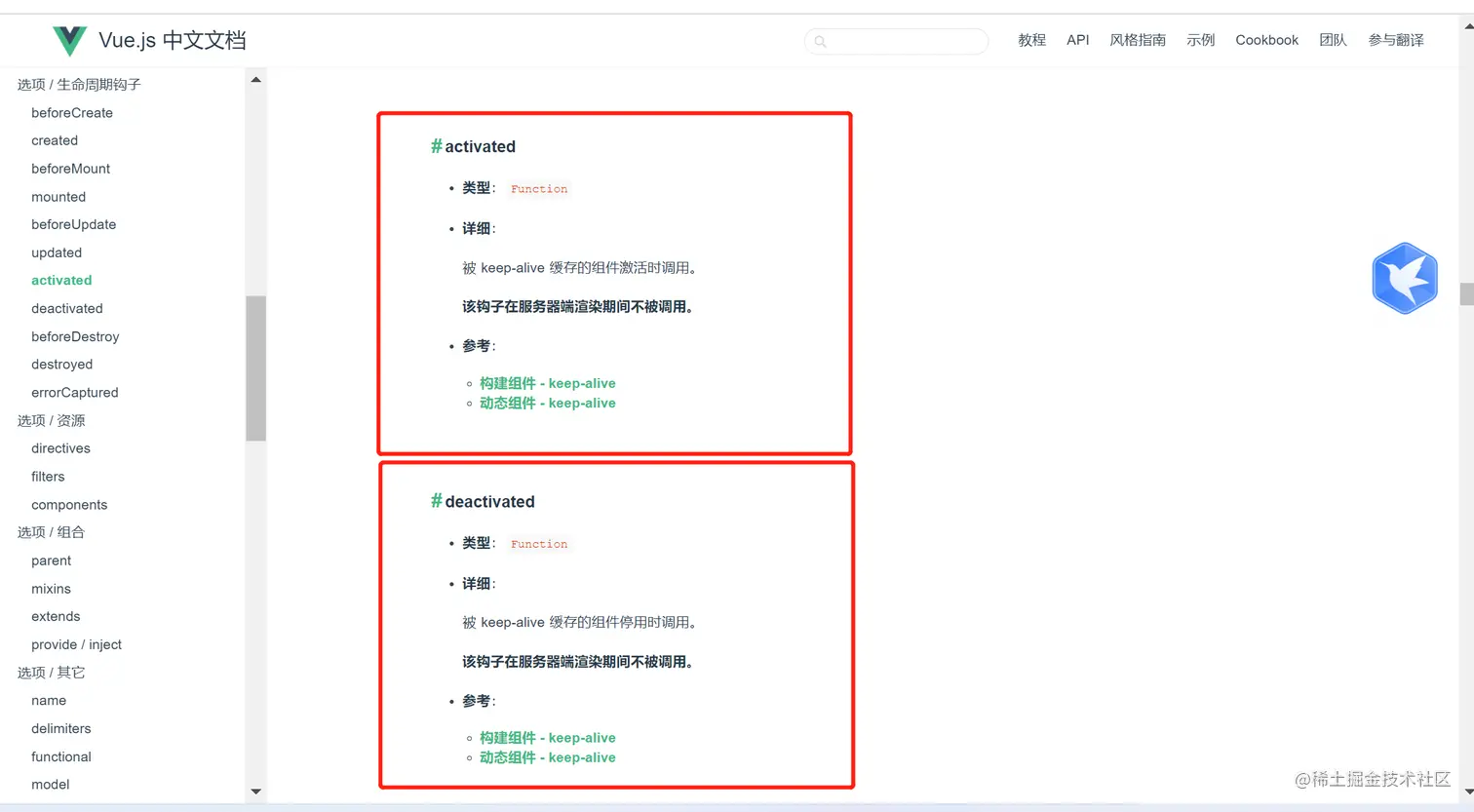The image size is (1474, 812).
Task: Focus the search input field
Action: click(896, 41)
